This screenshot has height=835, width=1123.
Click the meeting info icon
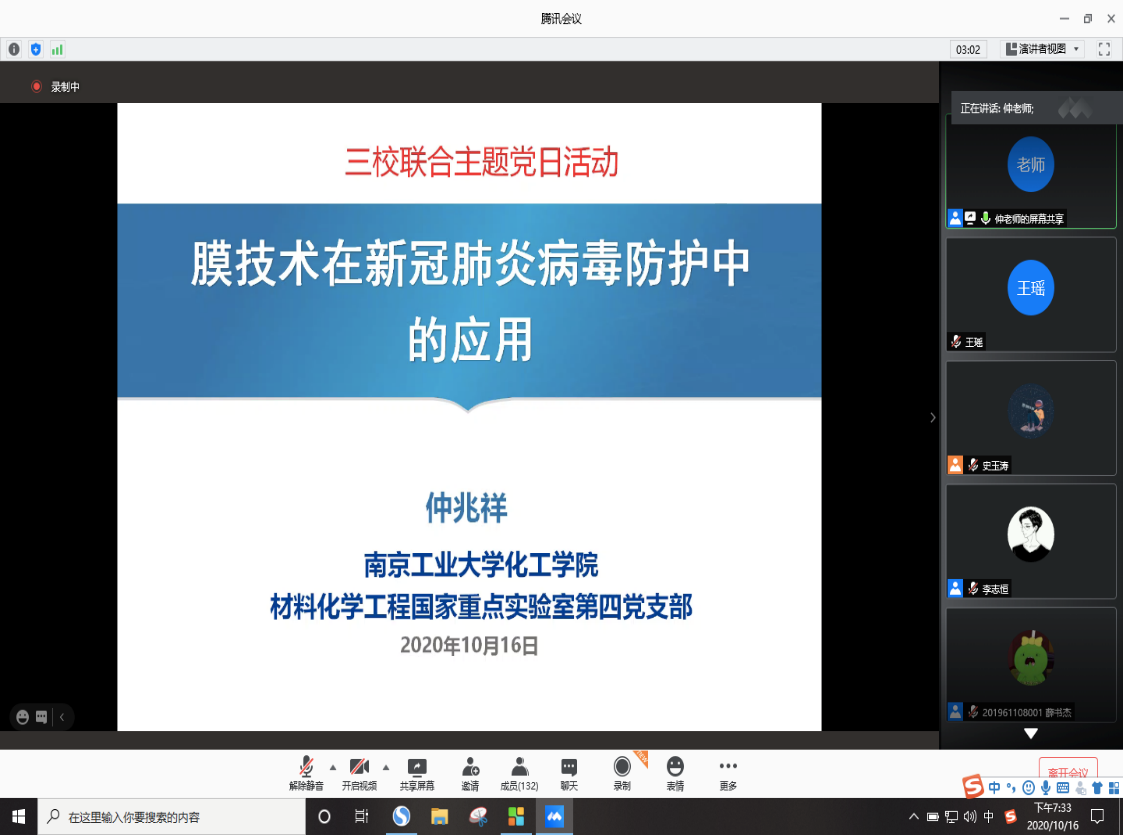[14, 49]
